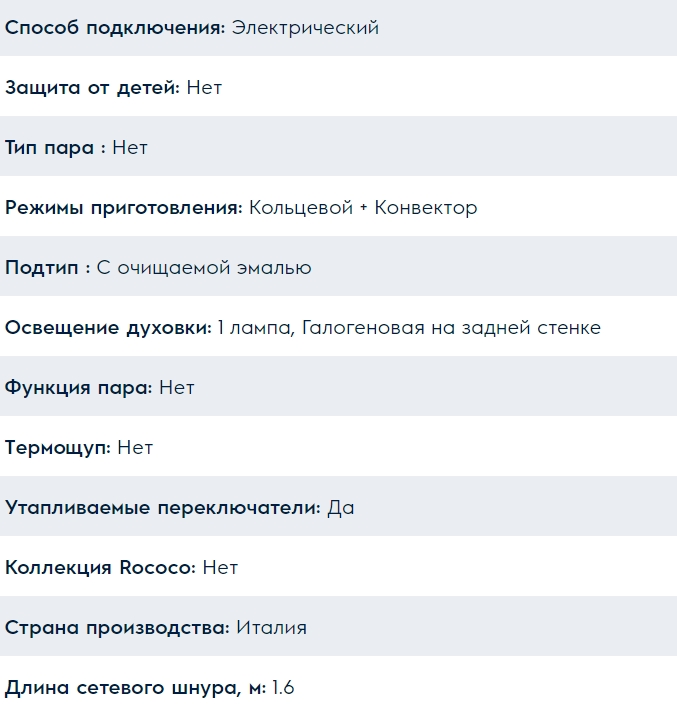Click the 'Да' value for Утапливаемые переключатели
Image resolution: width=677 pixels, height=712 pixels.
click(341, 508)
